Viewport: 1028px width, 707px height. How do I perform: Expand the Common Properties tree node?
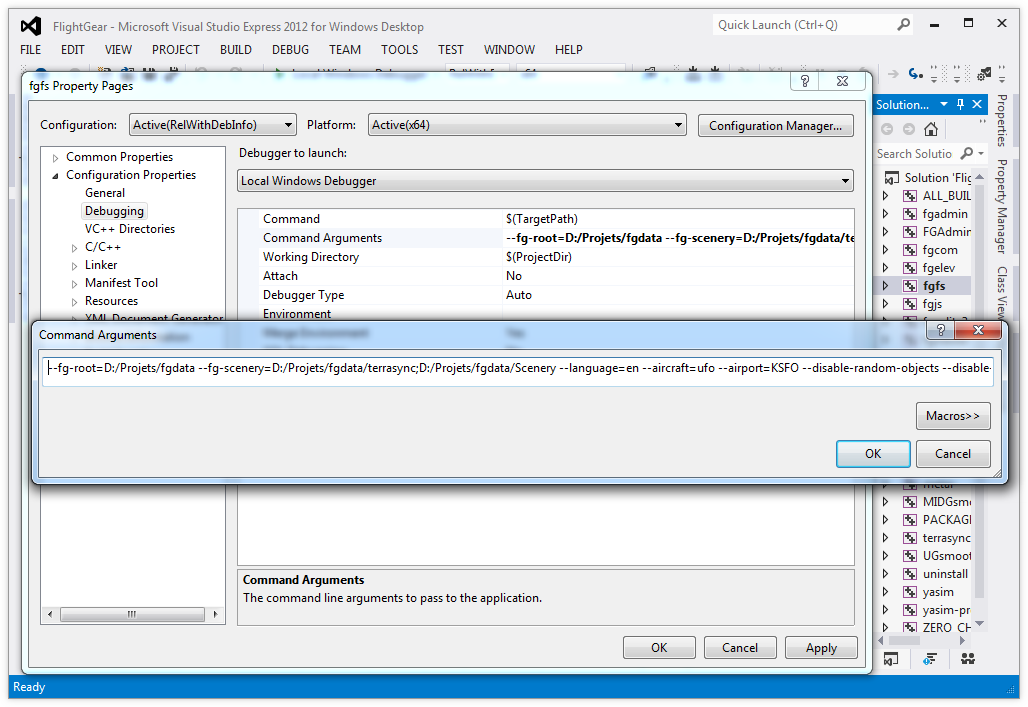pos(56,157)
